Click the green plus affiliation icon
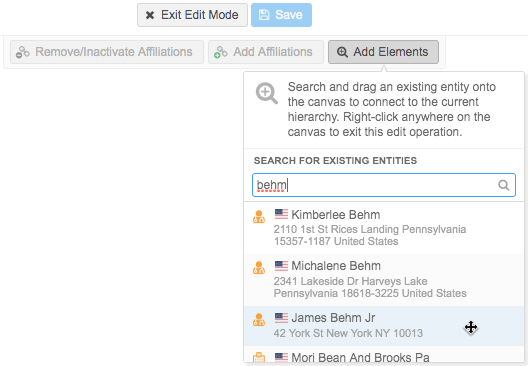The height and width of the screenshot is (366, 528). click(221, 52)
